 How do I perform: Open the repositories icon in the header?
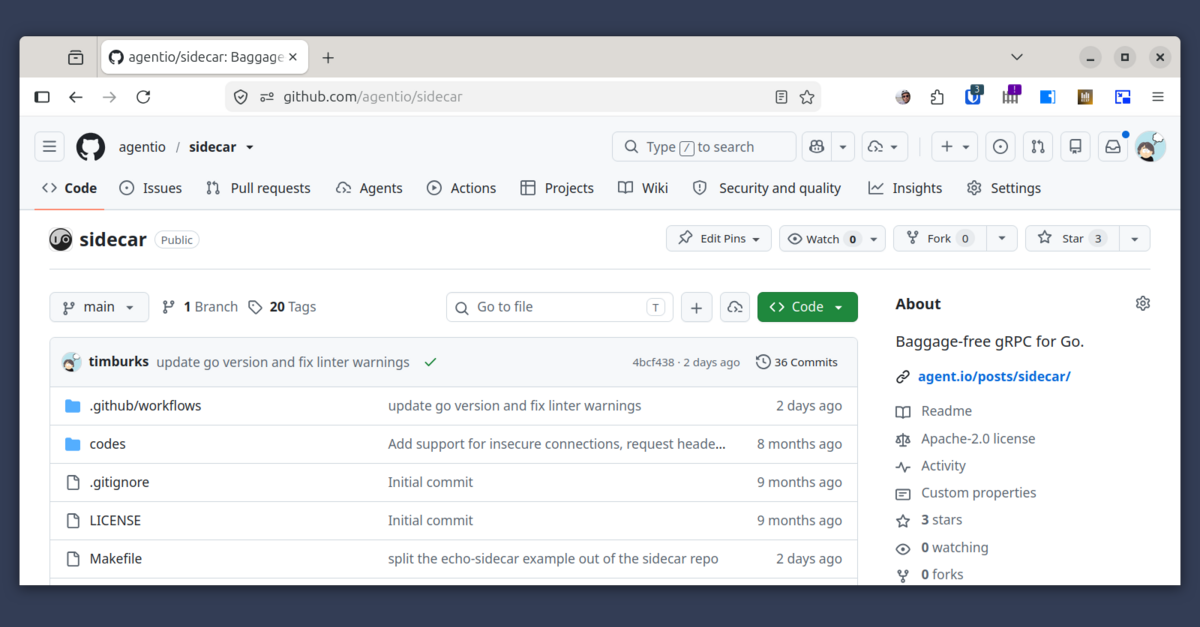pos(1075,147)
